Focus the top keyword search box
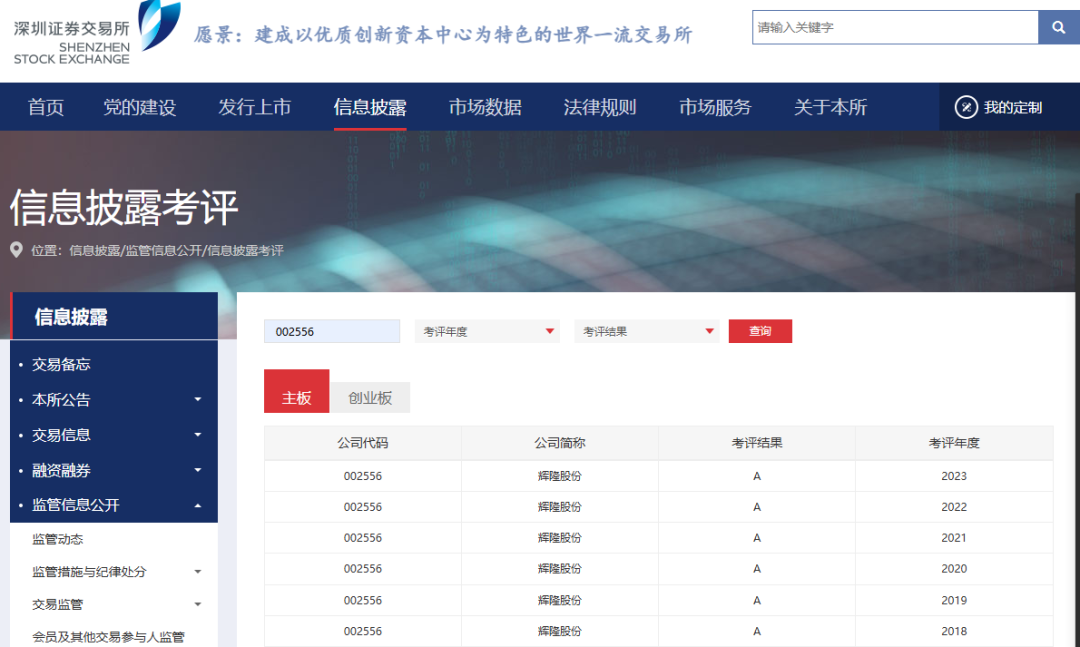The image size is (1080, 647). click(x=894, y=27)
